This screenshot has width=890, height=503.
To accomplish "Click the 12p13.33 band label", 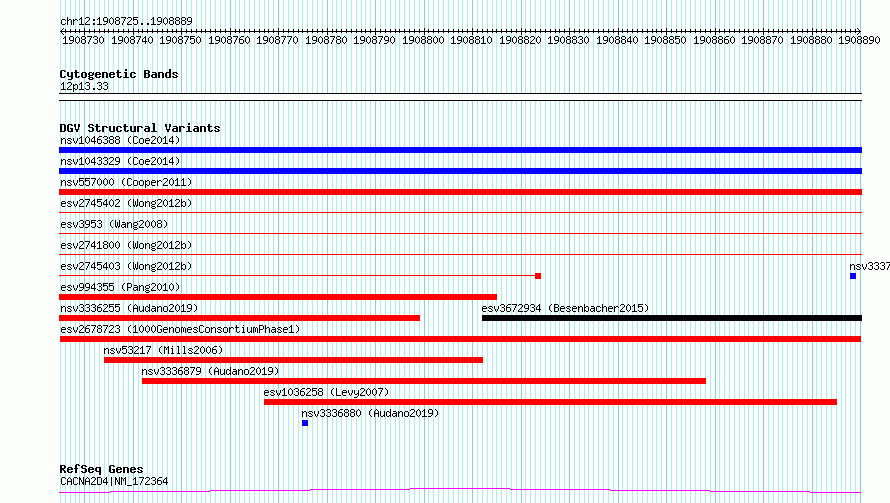I will (x=84, y=86).
